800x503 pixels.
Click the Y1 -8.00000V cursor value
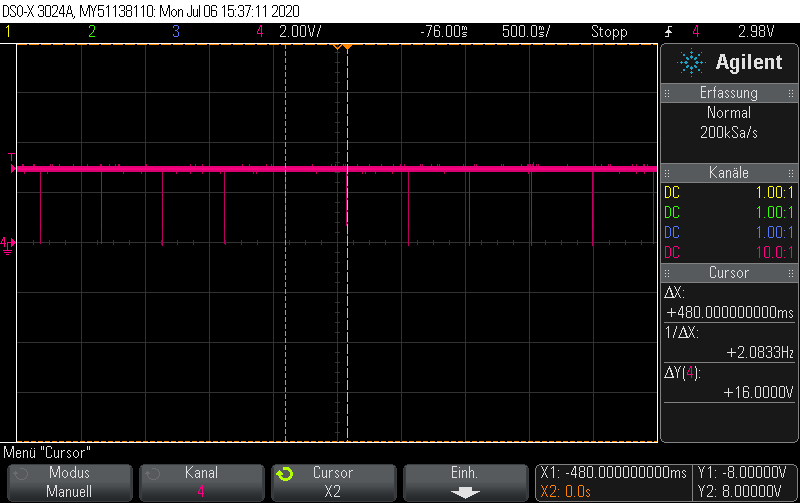(742, 472)
